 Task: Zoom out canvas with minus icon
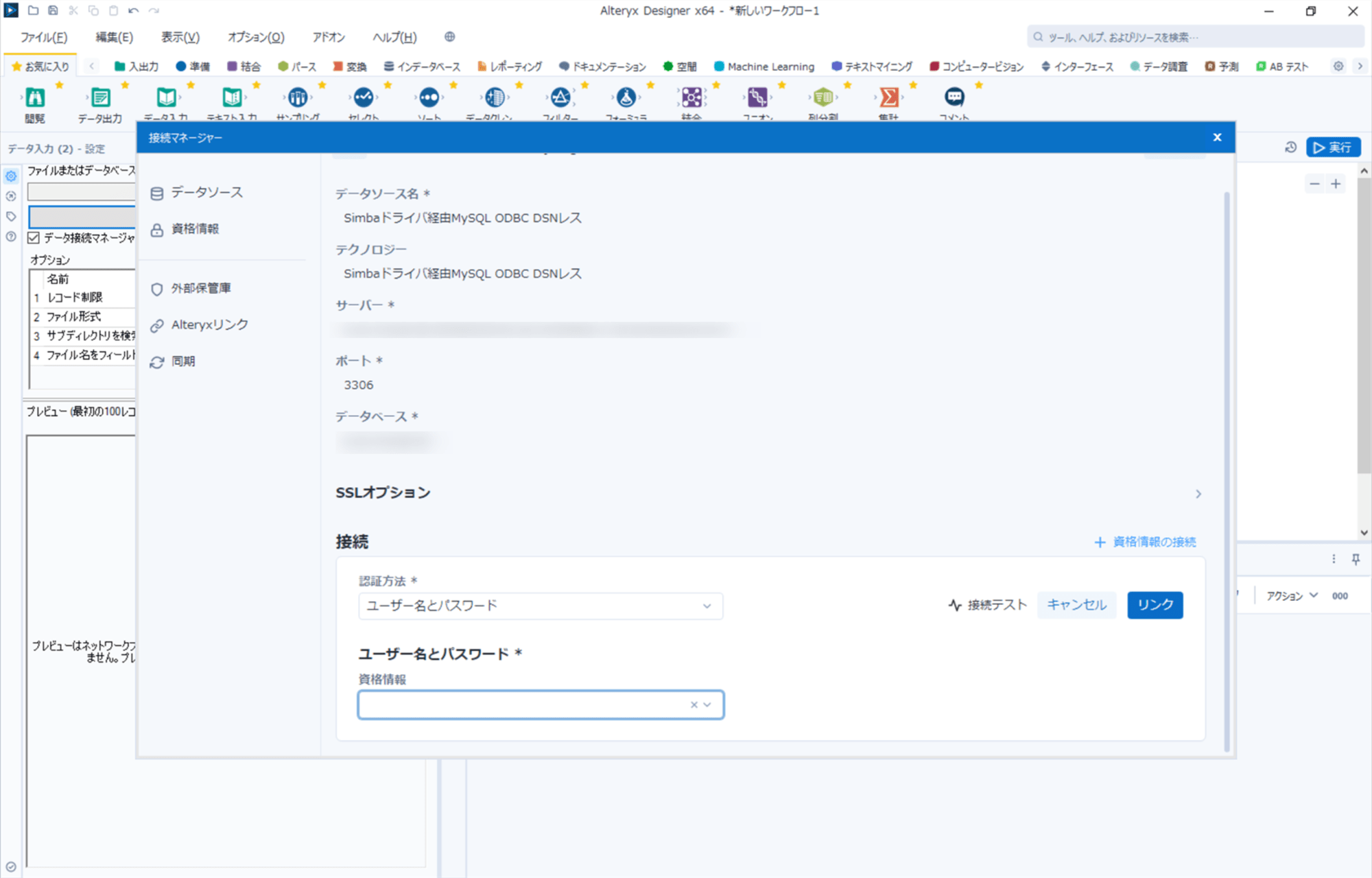1314,184
